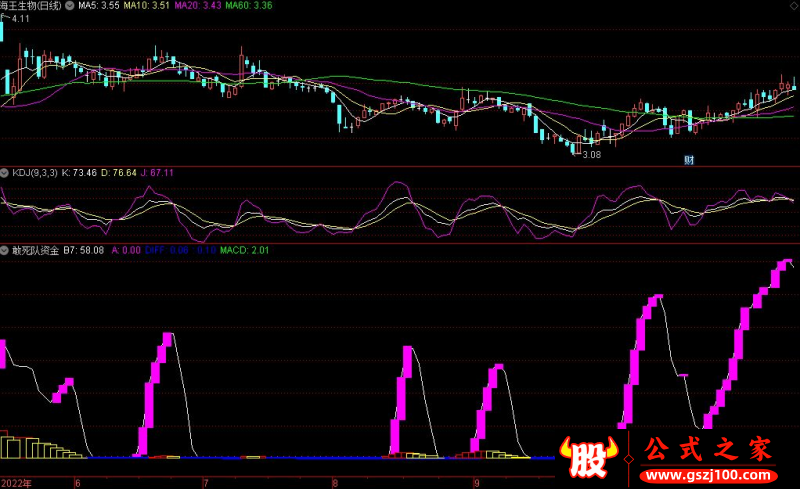Select the MACD: 2.01 value
The height and width of the screenshot is (489, 800).
(x=244, y=251)
